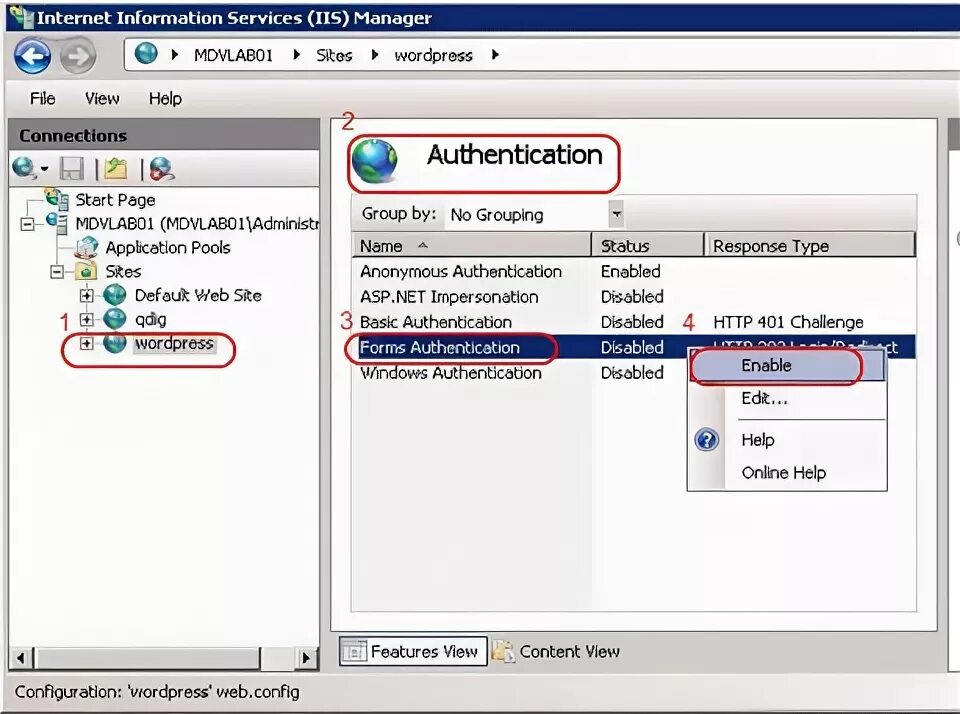Screen dimensions: 960x714
Task: Click the Forward navigation arrow button
Action: click(78, 56)
